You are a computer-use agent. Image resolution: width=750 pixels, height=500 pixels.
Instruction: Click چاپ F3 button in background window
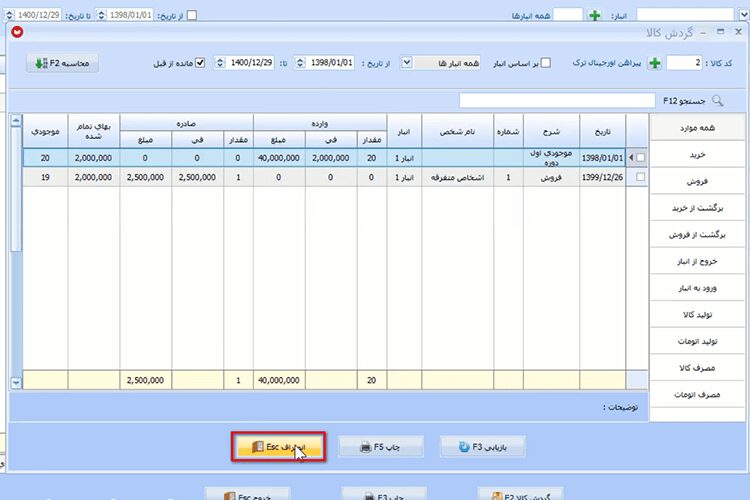pyautogui.click(x=384, y=494)
